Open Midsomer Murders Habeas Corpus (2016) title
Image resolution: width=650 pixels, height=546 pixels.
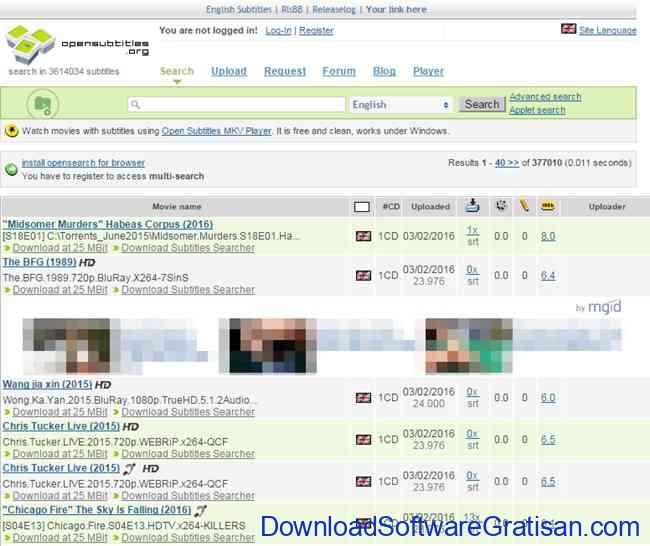tap(108, 224)
